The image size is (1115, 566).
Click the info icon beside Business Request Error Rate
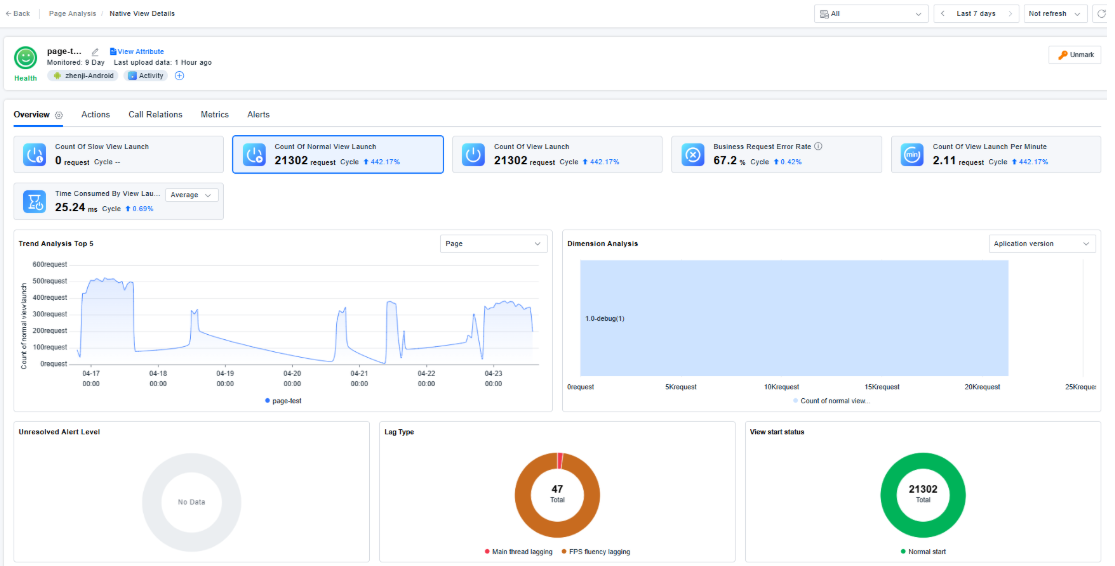(x=818, y=146)
